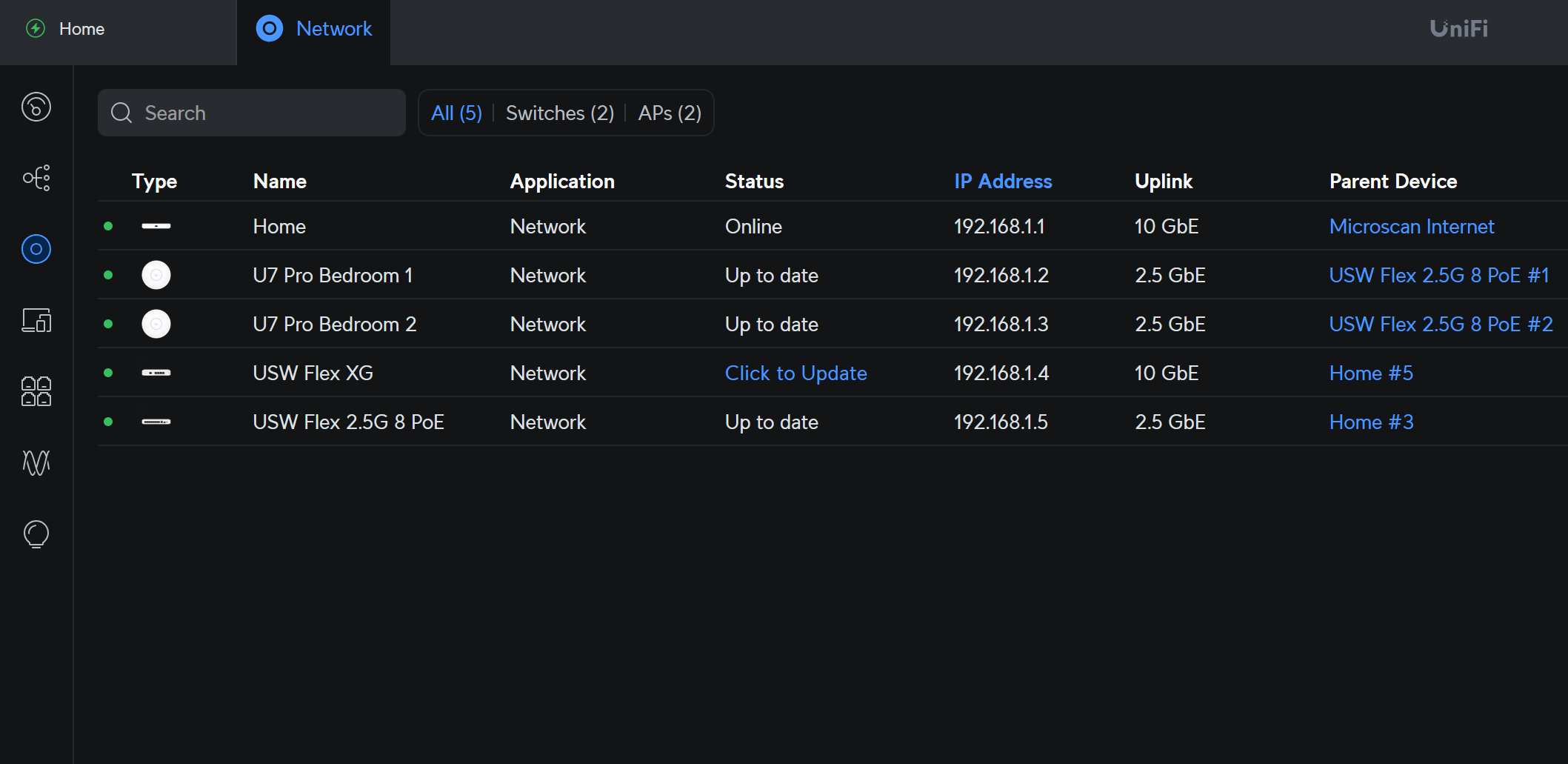Click the search magnifier icon
This screenshot has width=1568, height=764.
point(121,113)
